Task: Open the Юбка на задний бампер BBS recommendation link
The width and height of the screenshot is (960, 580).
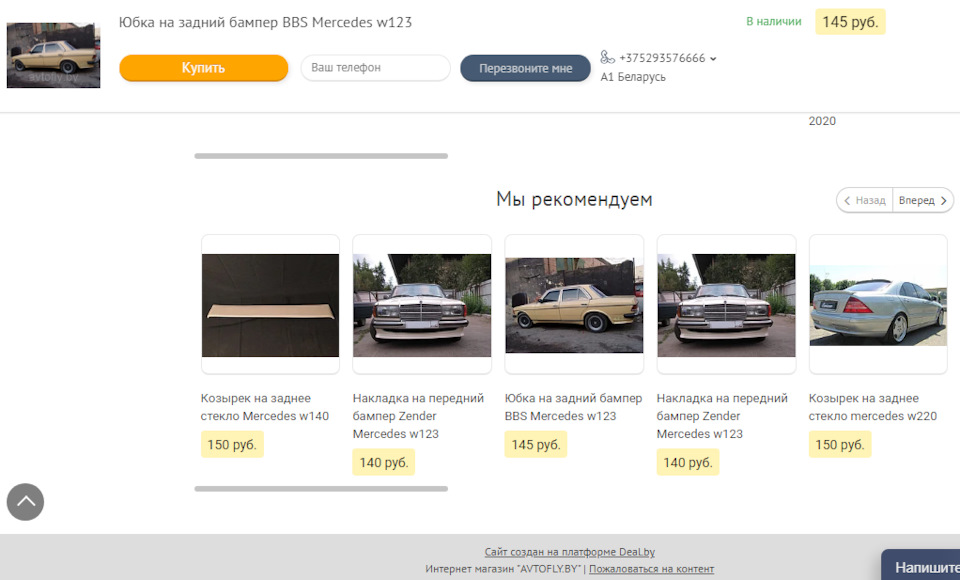Action: pos(573,407)
